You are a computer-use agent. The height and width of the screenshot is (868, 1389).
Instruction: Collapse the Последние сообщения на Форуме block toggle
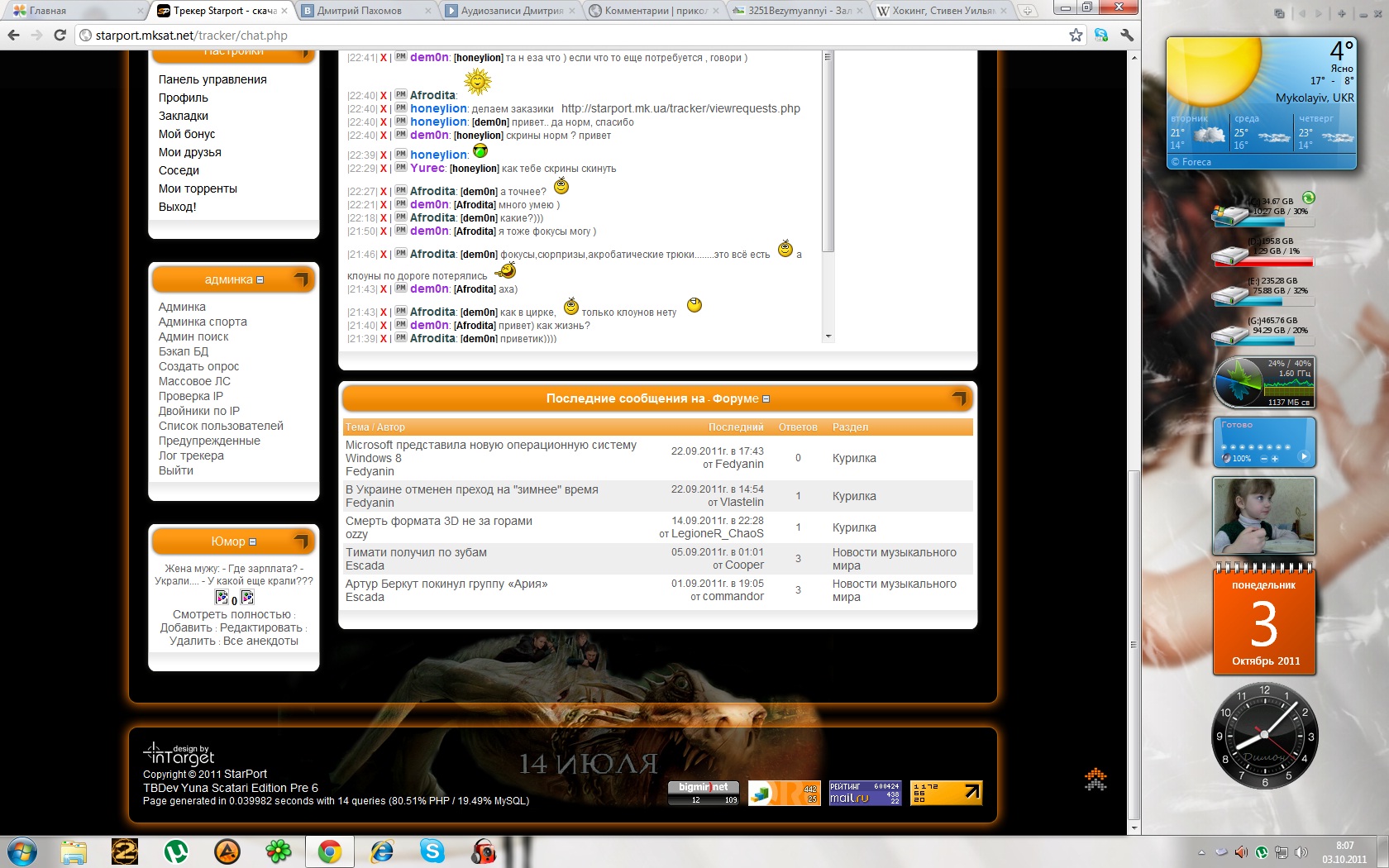tap(766, 399)
